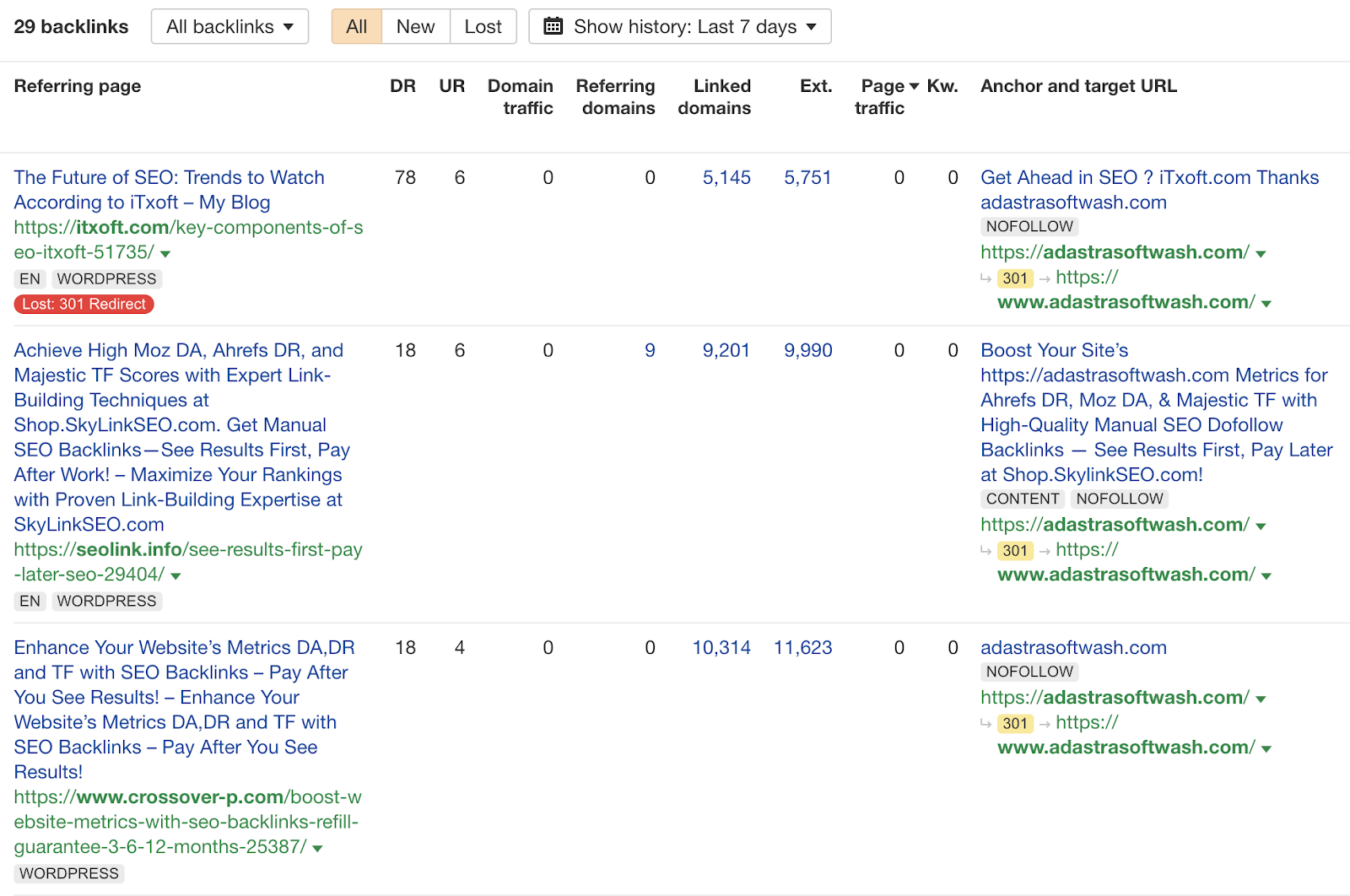Sort by Linked domains column header
The image size is (1350, 896).
click(x=715, y=97)
